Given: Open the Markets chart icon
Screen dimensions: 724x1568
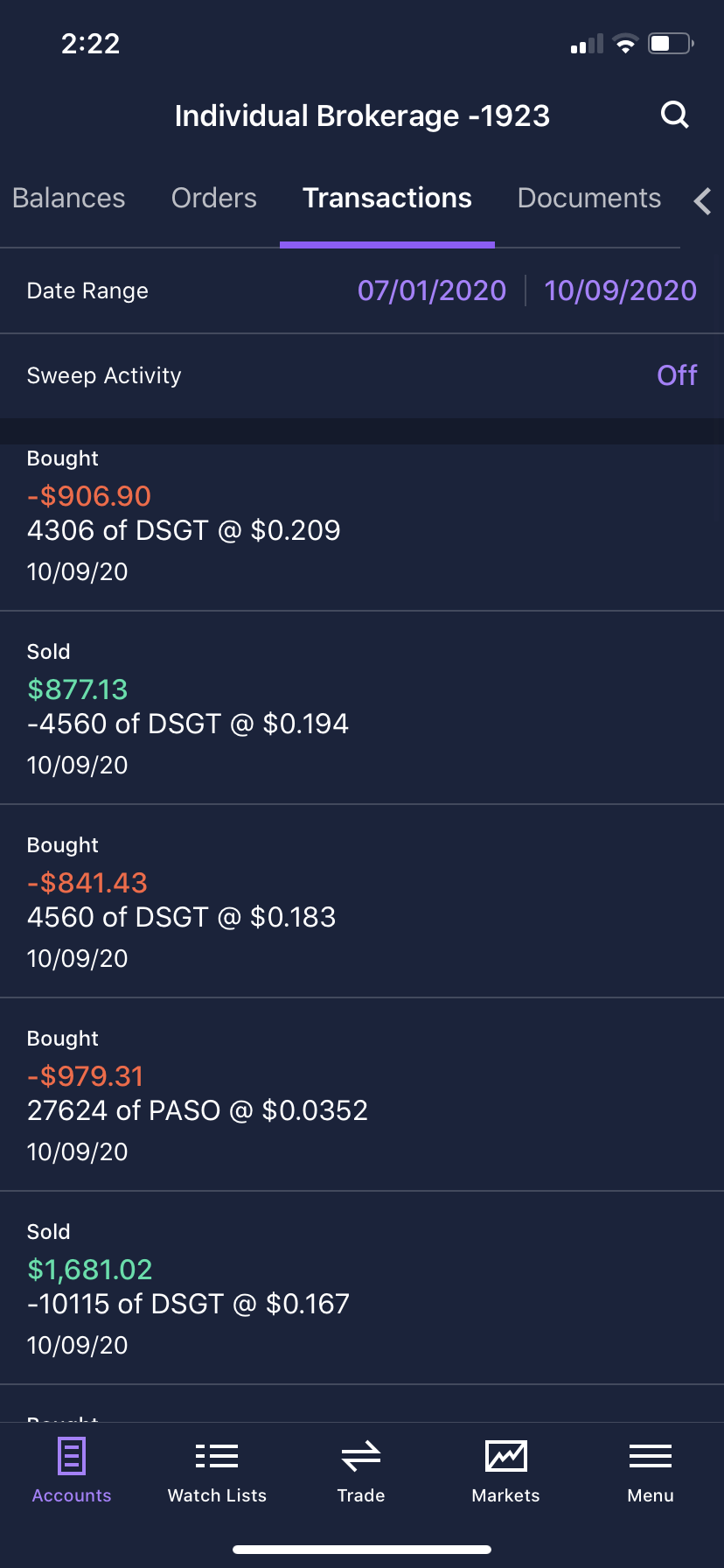Looking at the screenshot, I should [505, 1457].
